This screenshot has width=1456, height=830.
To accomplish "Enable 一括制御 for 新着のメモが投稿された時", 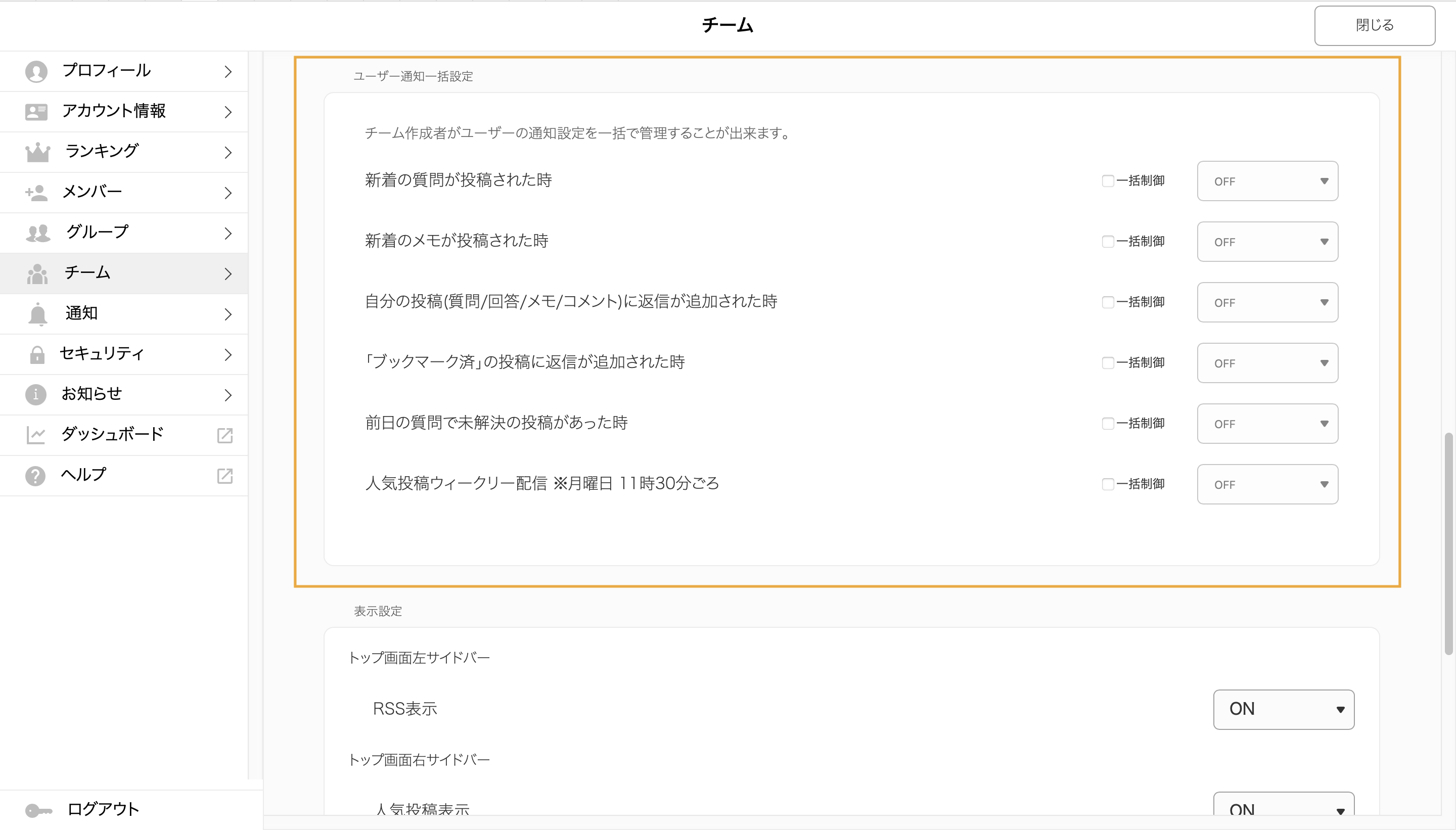I will pos(1108,242).
